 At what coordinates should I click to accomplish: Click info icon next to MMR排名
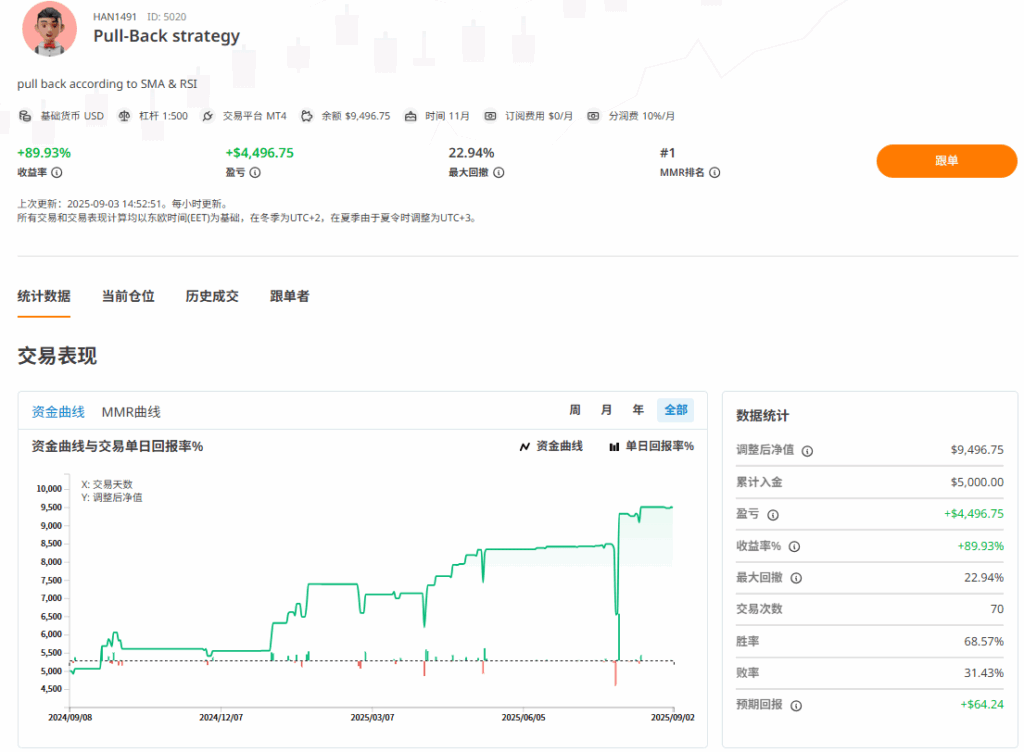point(714,173)
